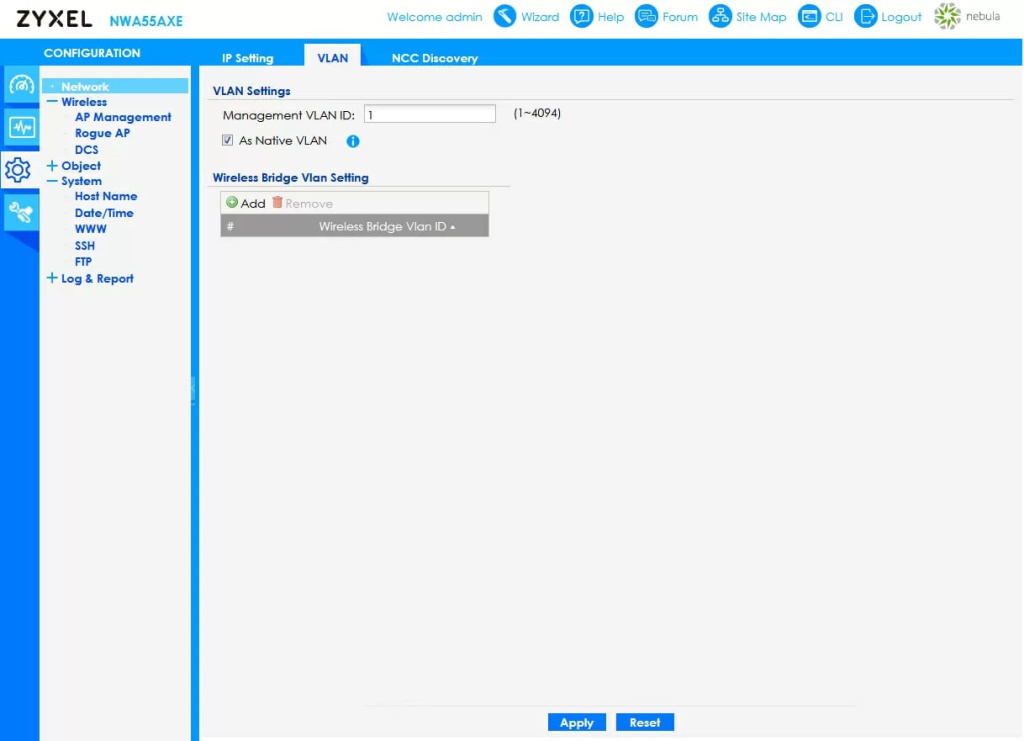
Task: Switch to the IP Setting tab
Action: point(247,58)
